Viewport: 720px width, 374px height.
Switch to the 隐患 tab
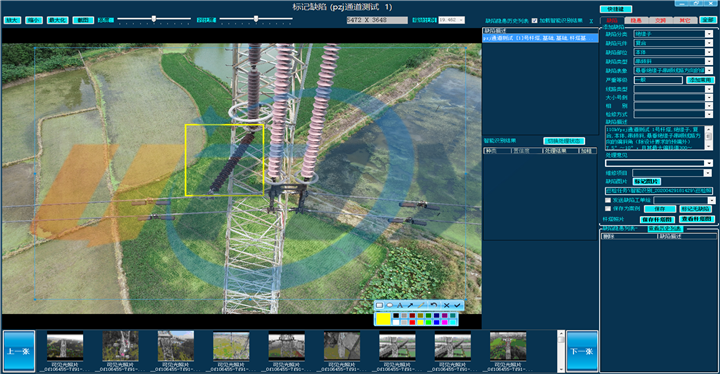(636, 20)
